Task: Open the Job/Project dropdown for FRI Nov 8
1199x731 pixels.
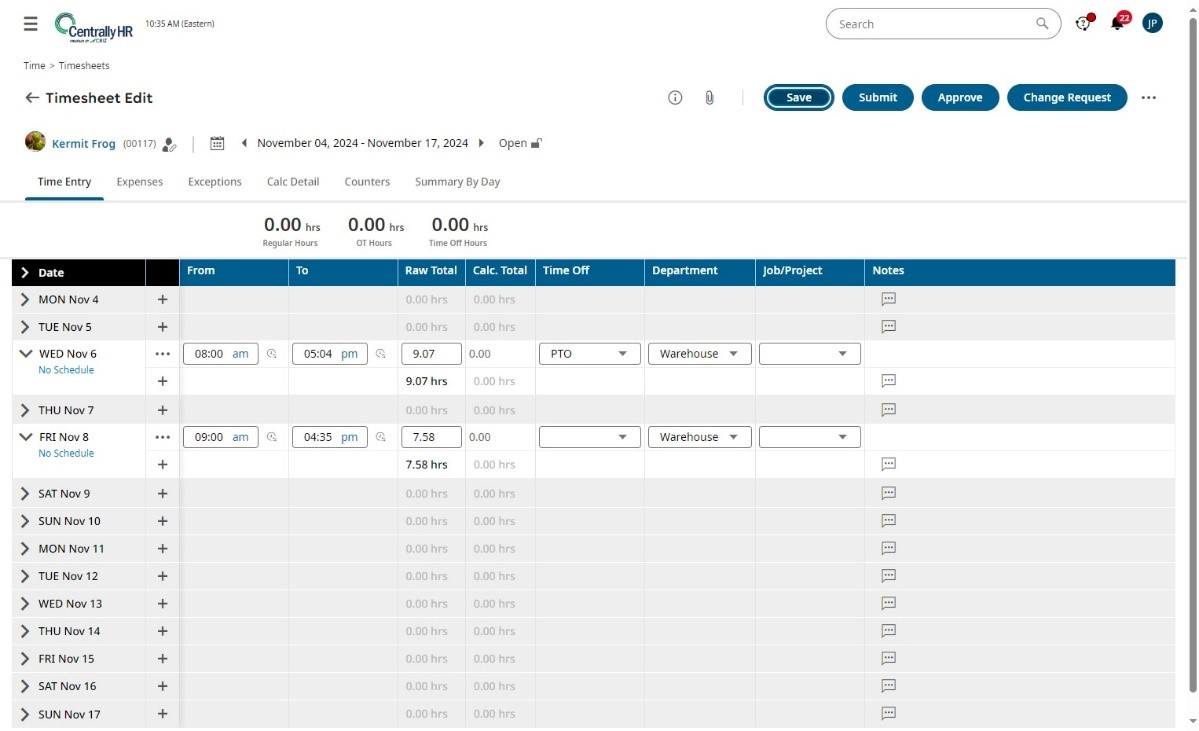Action: pyautogui.click(x=810, y=437)
